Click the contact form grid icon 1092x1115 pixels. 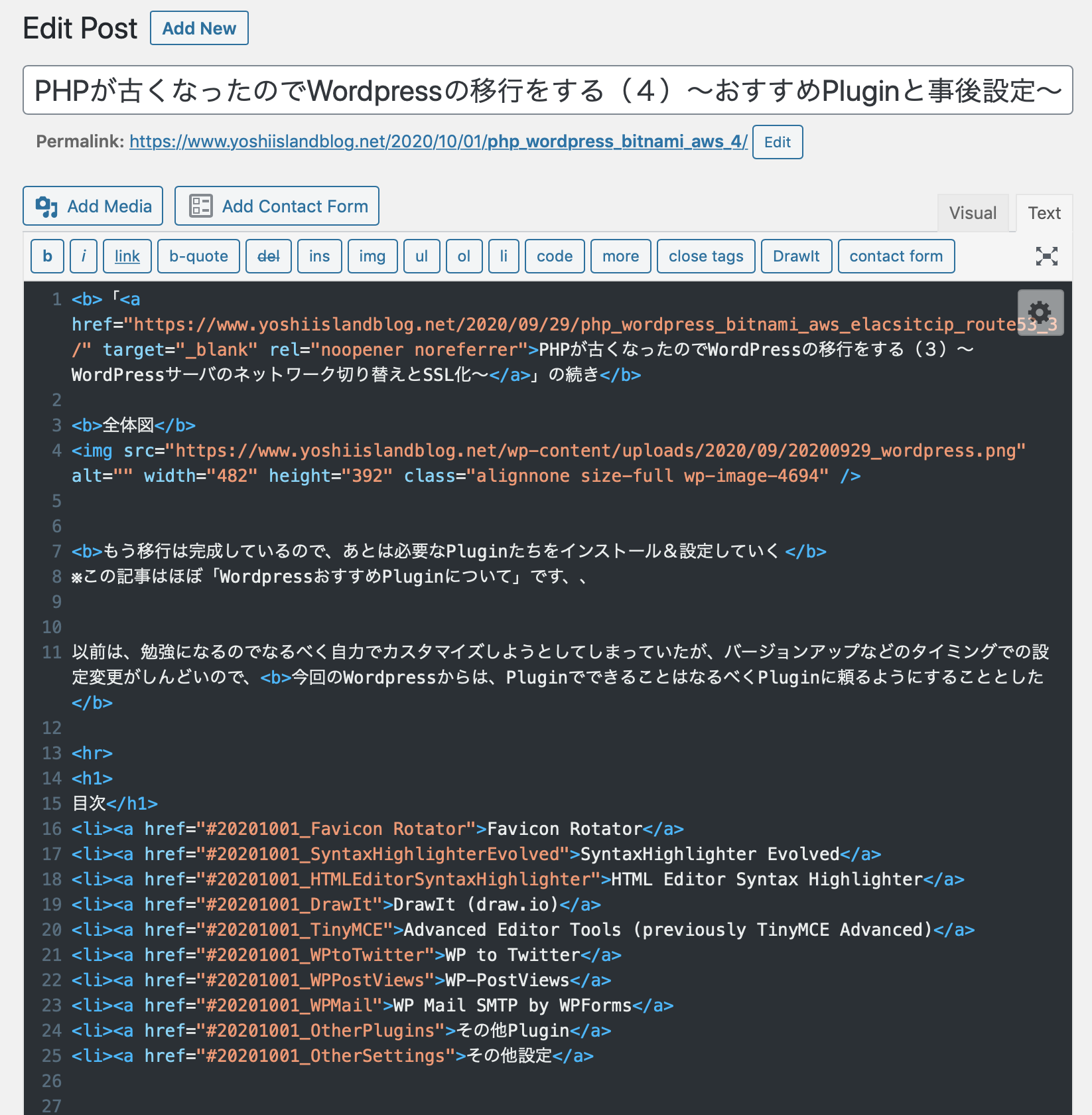(x=200, y=206)
